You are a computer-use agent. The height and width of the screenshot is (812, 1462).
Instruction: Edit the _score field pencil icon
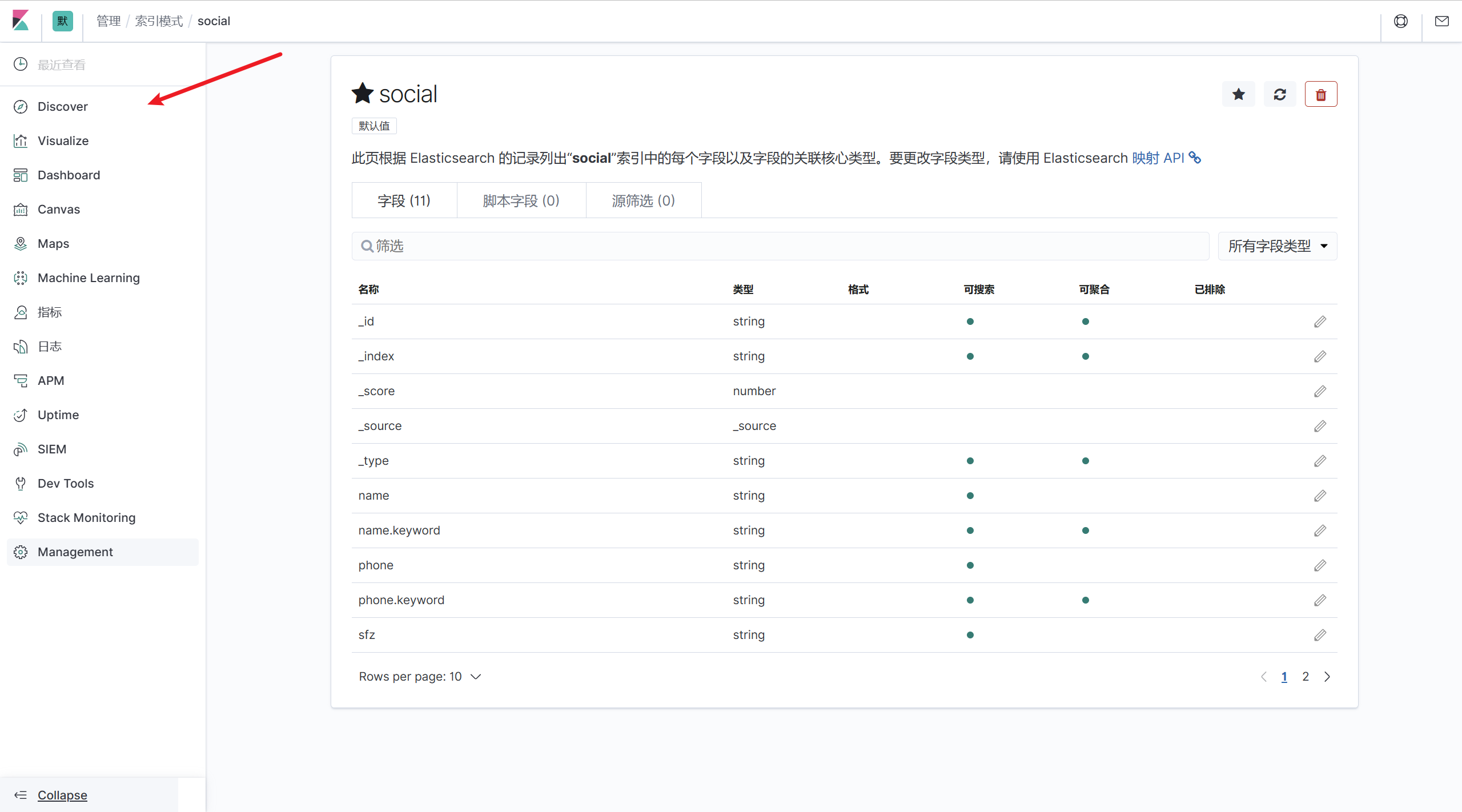coord(1320,391)
